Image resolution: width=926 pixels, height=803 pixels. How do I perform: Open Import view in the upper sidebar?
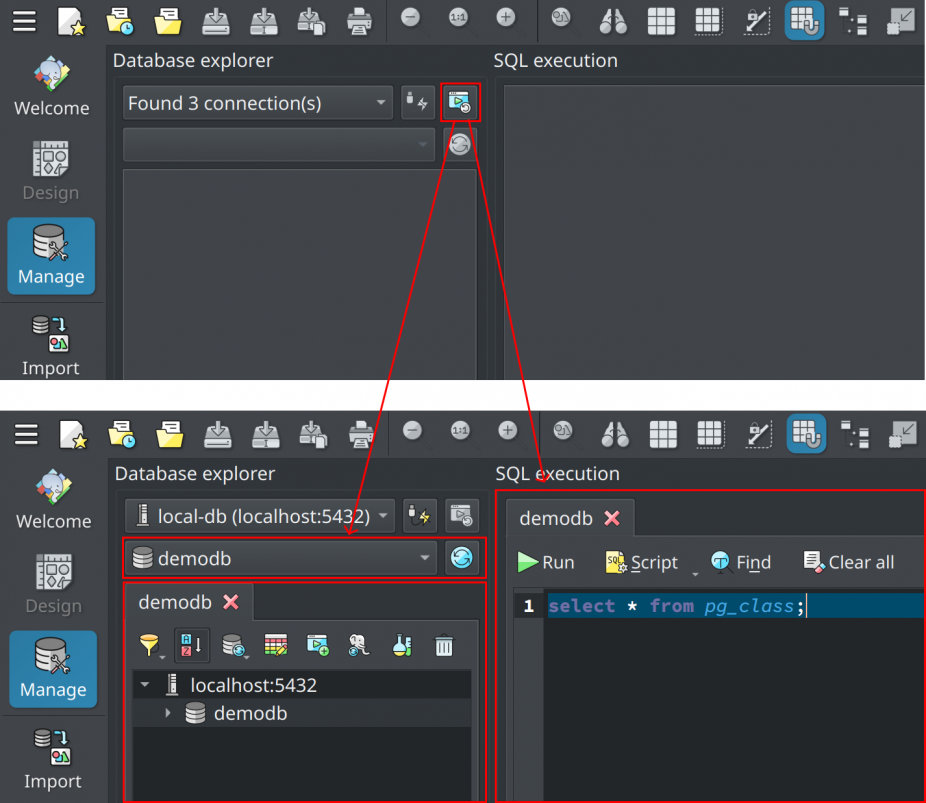tap(51, 345)
